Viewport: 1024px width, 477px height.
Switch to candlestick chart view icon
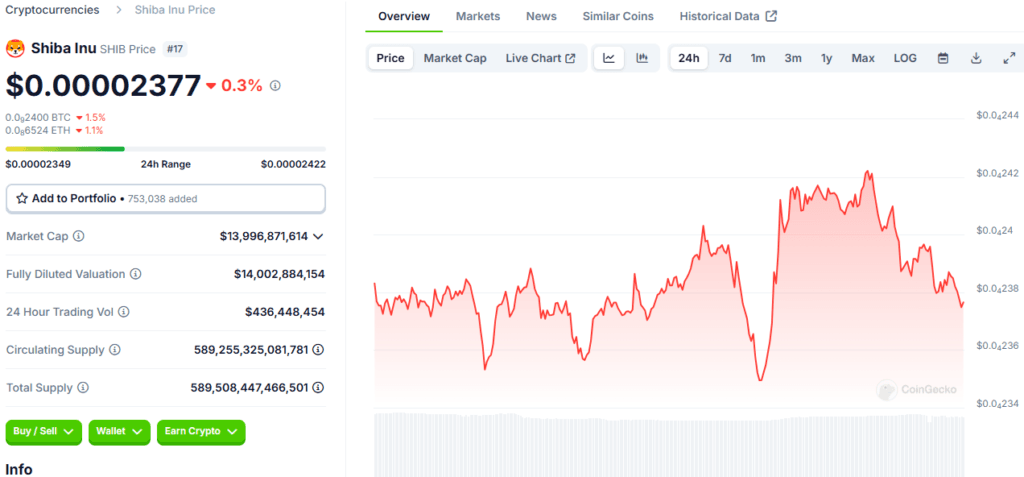pos(642,58)
